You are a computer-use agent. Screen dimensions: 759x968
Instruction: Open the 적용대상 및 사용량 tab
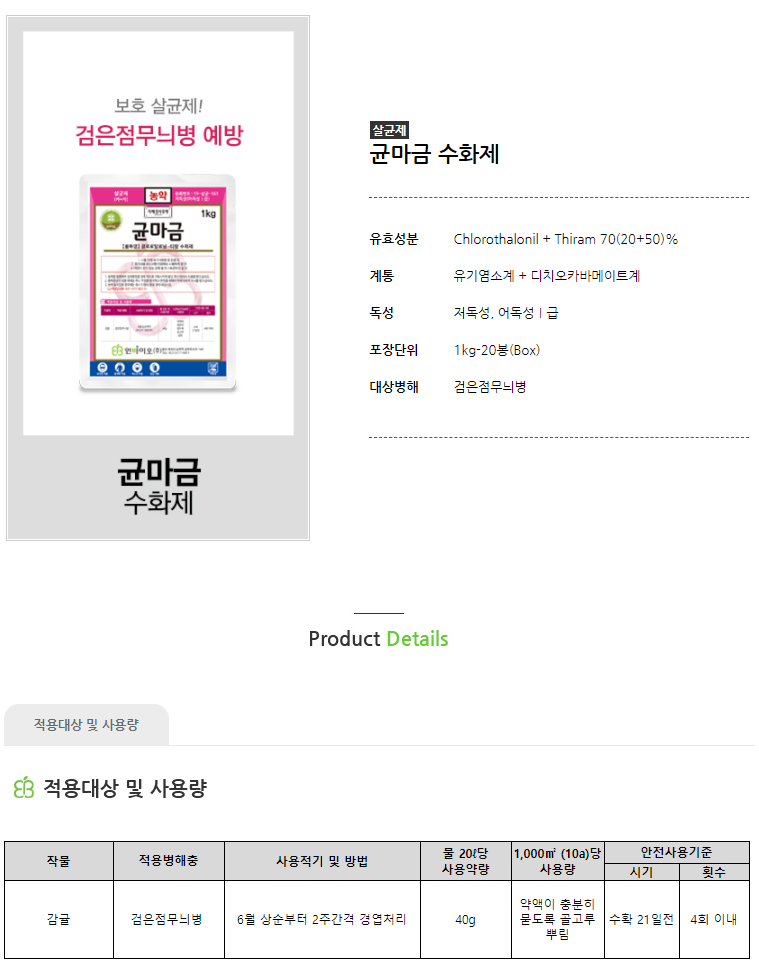86,725
